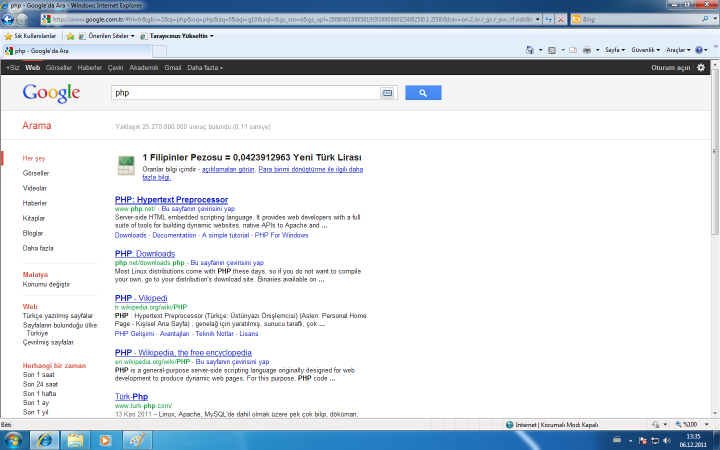Expand the Güvenlik menu dropdown
The width and height of the screenshot is (720, 450).
pyautogui.click(x=646, y=49)
